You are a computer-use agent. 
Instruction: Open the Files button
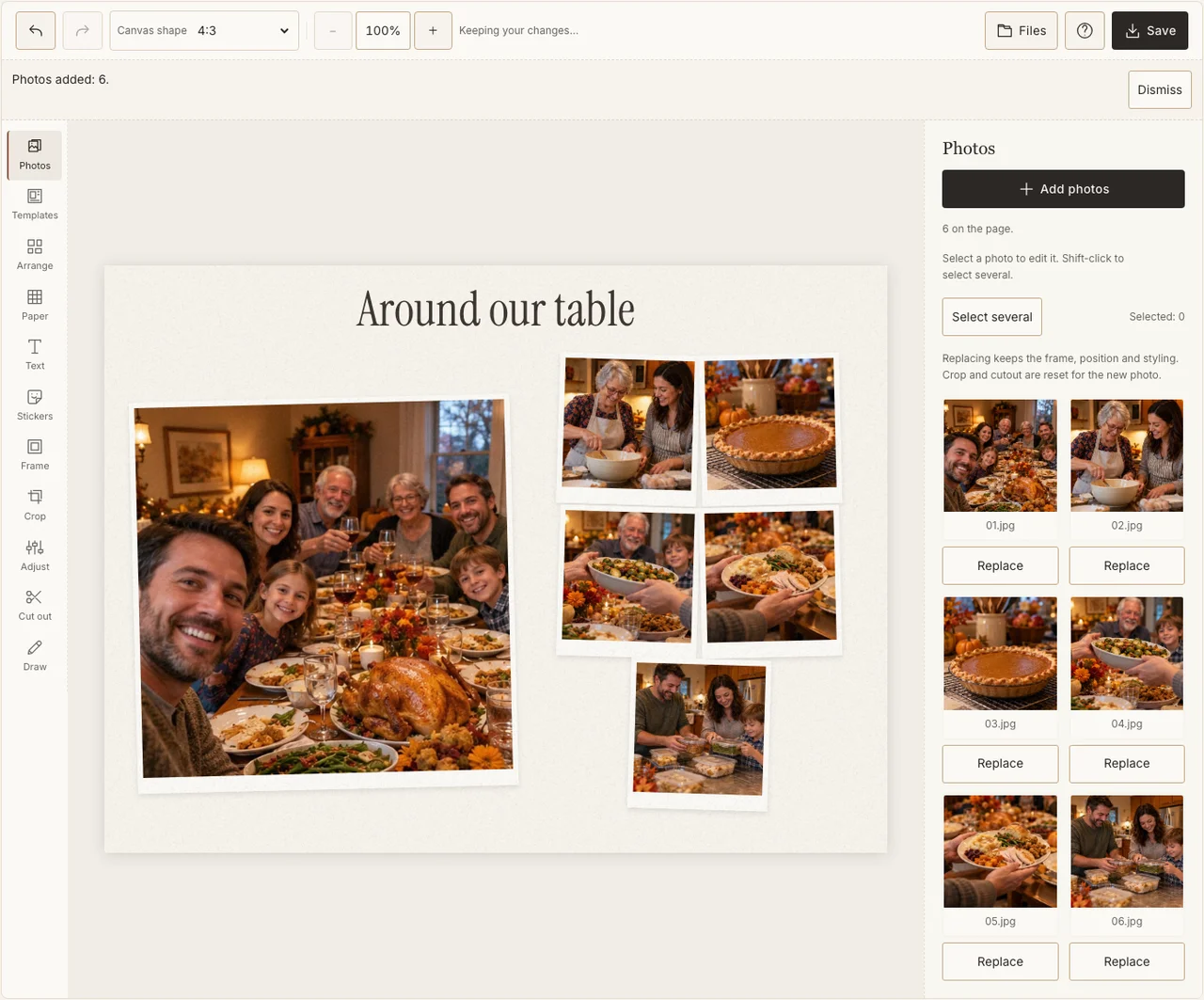(1022, 31)
